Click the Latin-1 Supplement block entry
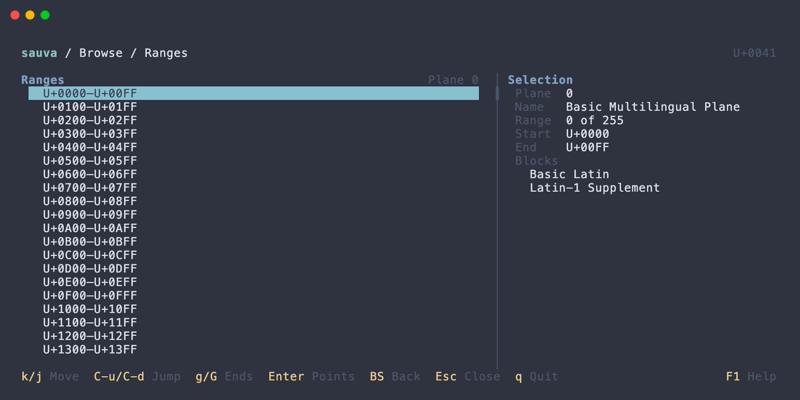This screenshot has width=800, height=400. 594,188
